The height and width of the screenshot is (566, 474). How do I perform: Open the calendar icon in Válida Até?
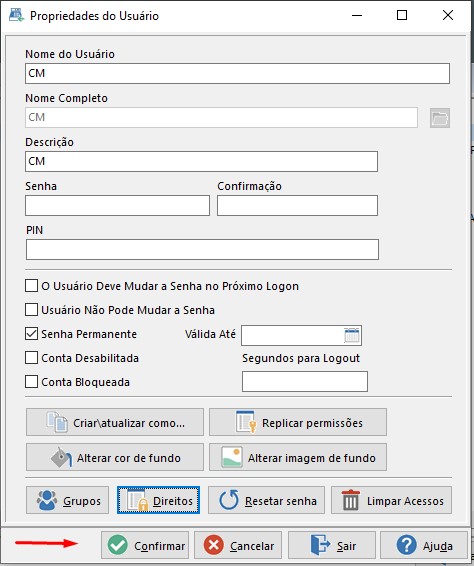pyautogui.click(x=352, y=335)
